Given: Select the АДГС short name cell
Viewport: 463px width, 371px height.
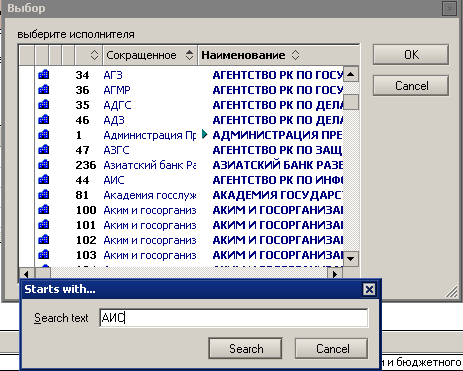Looking at the screenshot, I should pos(117,105).
